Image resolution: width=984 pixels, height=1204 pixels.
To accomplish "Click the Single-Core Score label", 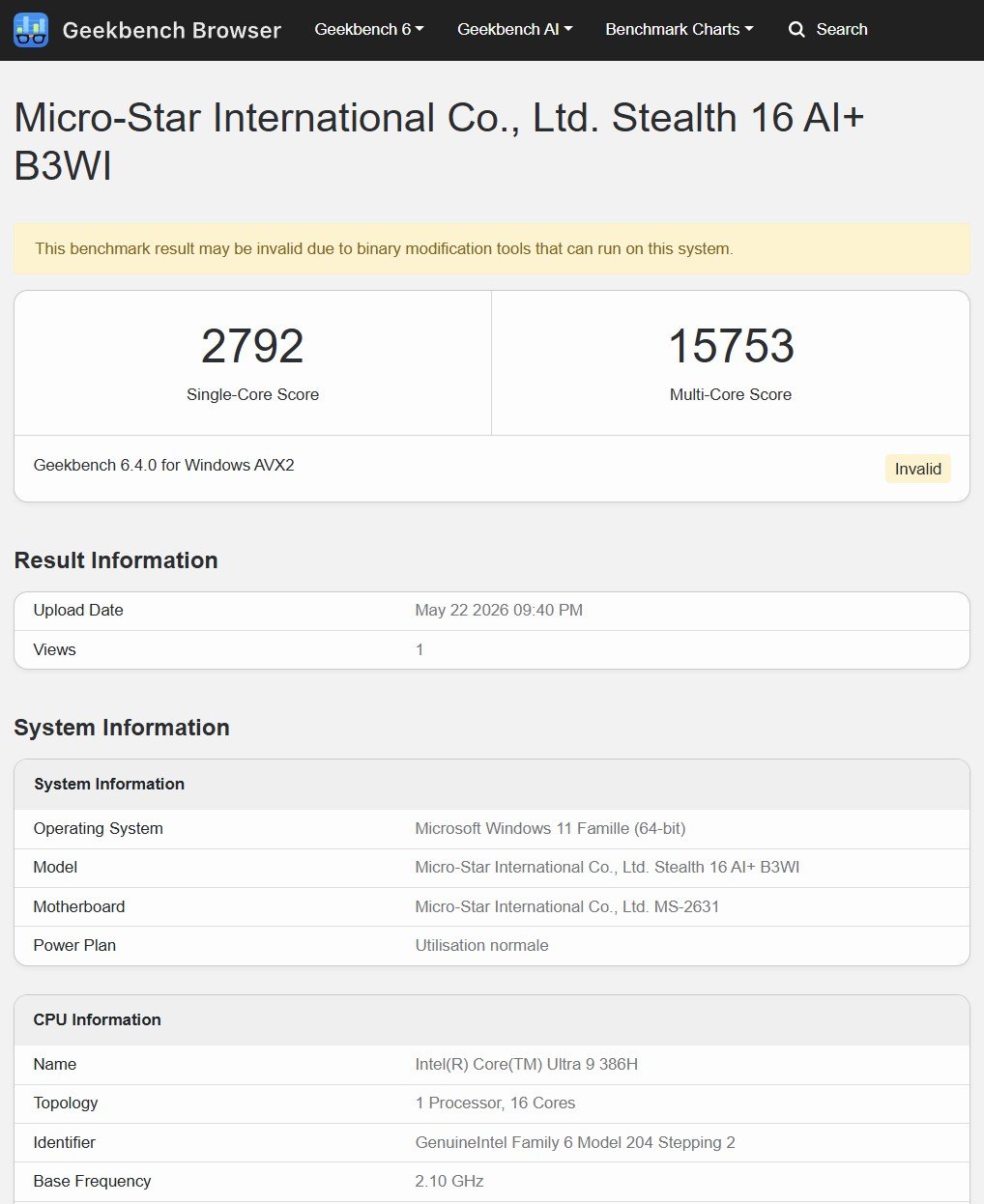I will [x=252, y=394].
